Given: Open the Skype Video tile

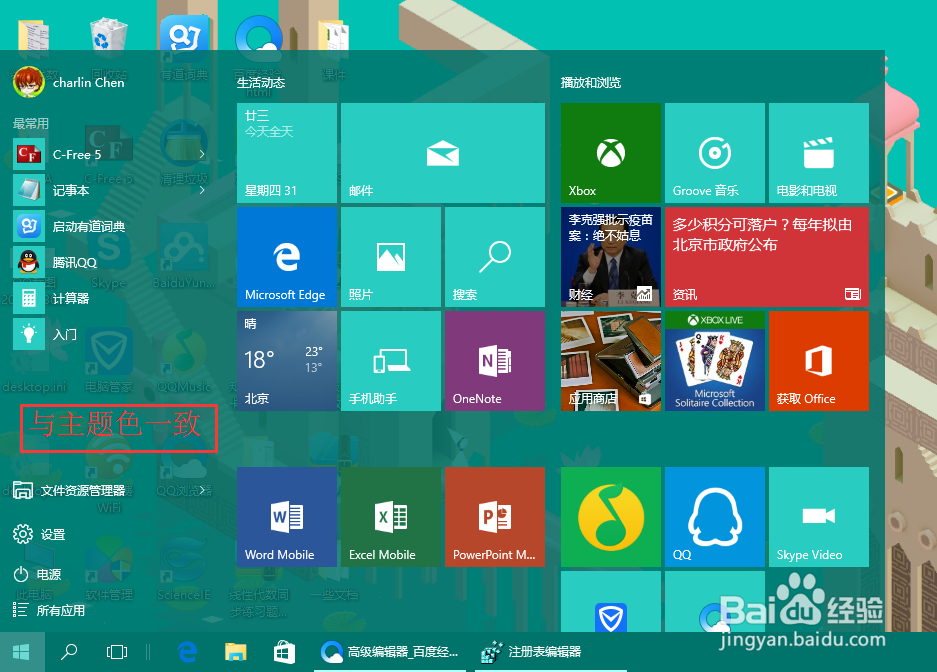Looking at the screenshot, I should point(819,517).
